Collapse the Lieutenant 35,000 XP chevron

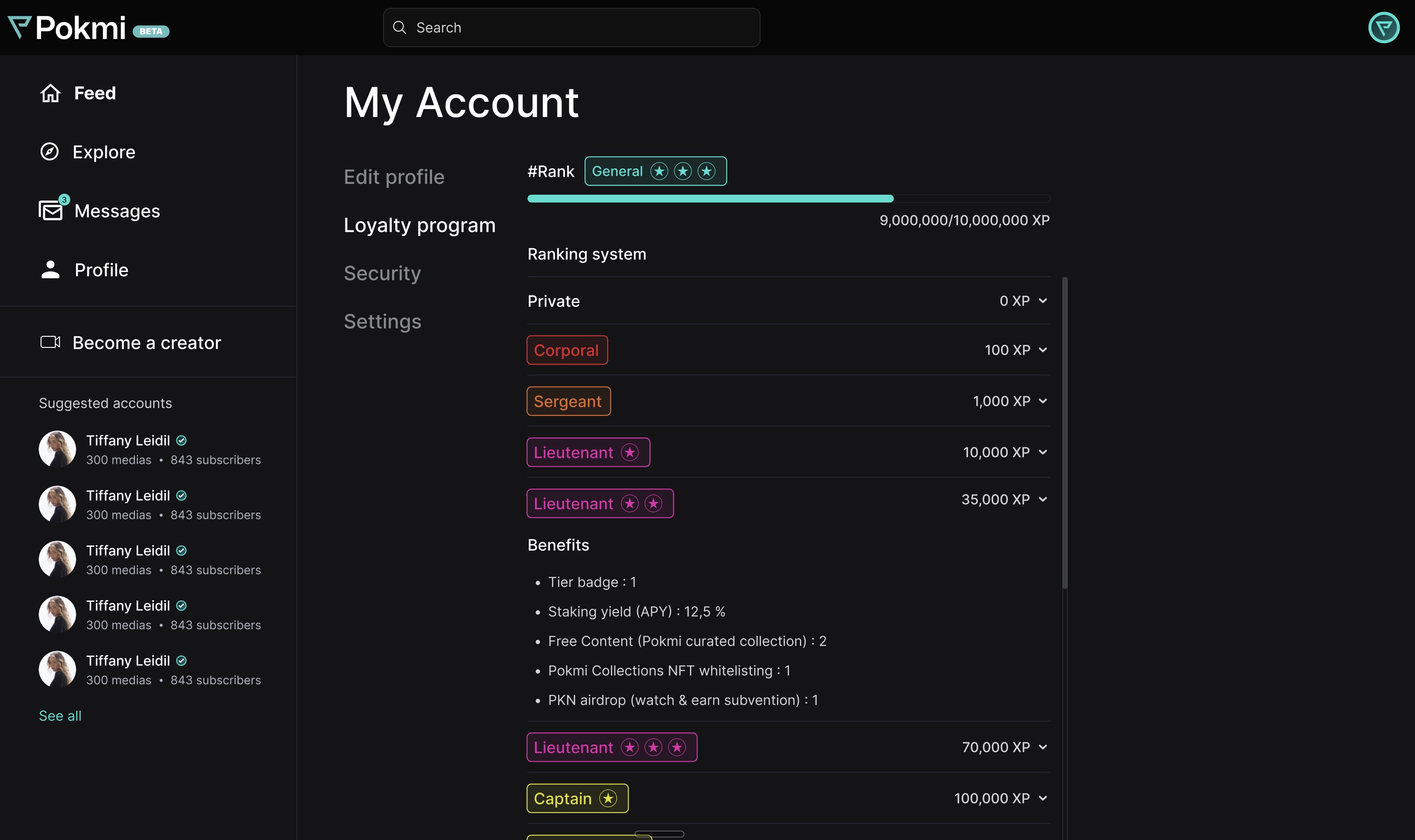1042,499
